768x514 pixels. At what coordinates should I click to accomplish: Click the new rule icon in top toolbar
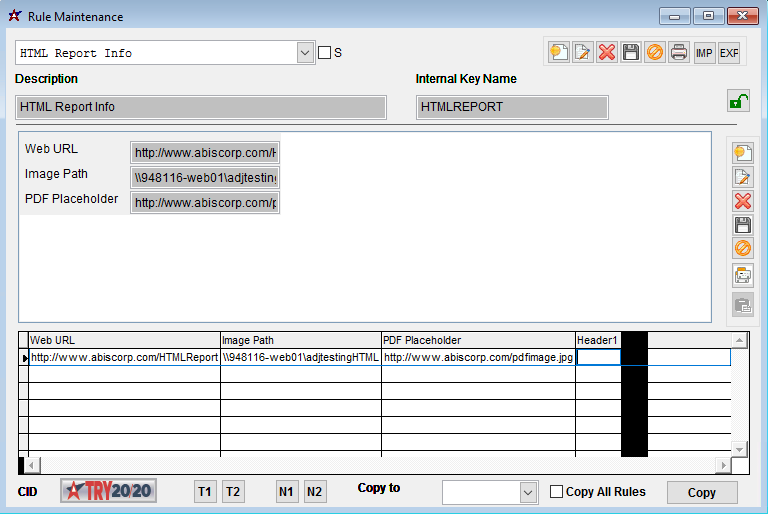click(x=558, y=52)
